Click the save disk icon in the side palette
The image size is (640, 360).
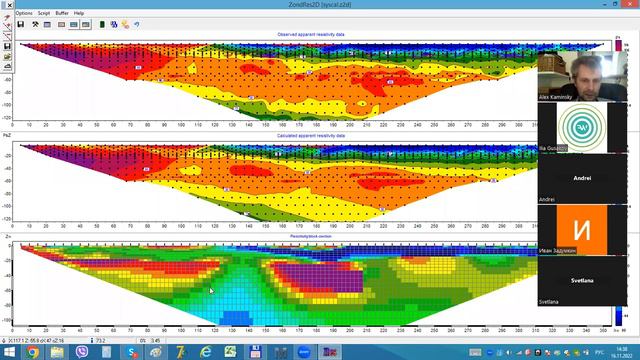(x=7, y=46)
